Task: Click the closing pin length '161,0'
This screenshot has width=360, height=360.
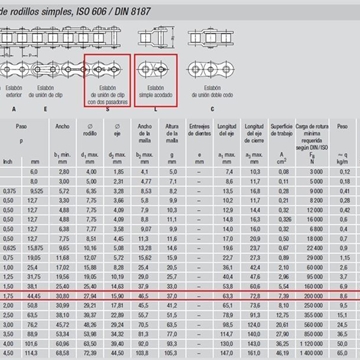Action: pos(254,353)
